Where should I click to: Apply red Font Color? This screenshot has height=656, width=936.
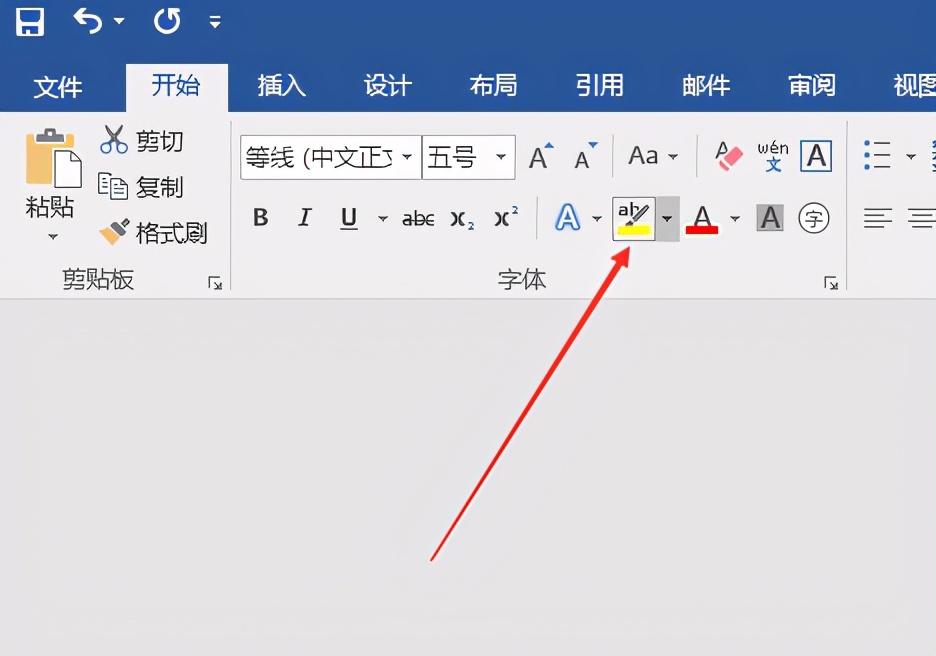coord(703,219)
